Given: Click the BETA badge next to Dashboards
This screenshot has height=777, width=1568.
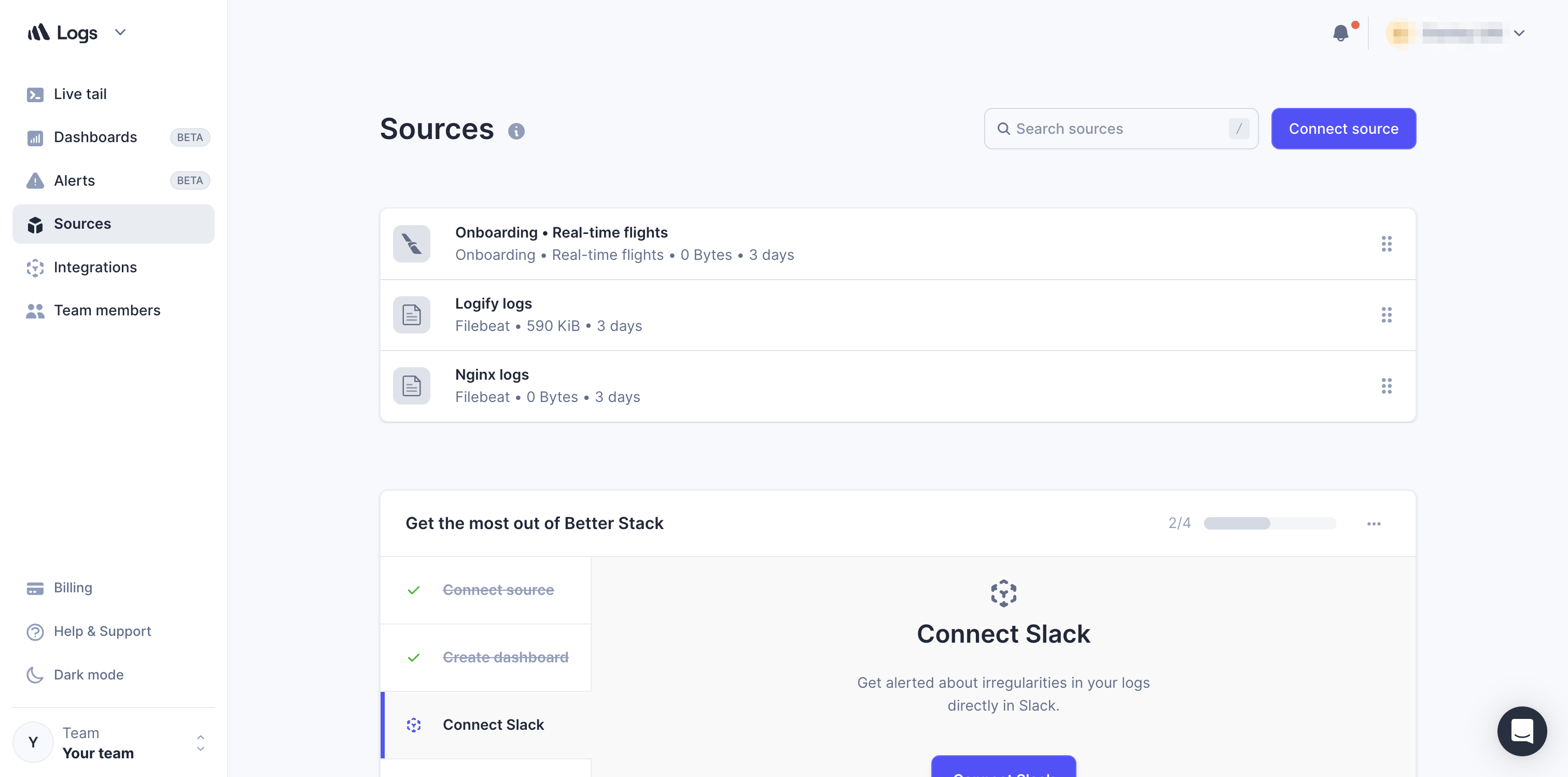Looking at the screenshot, I should pyautogui.click(x=190, y=137).
